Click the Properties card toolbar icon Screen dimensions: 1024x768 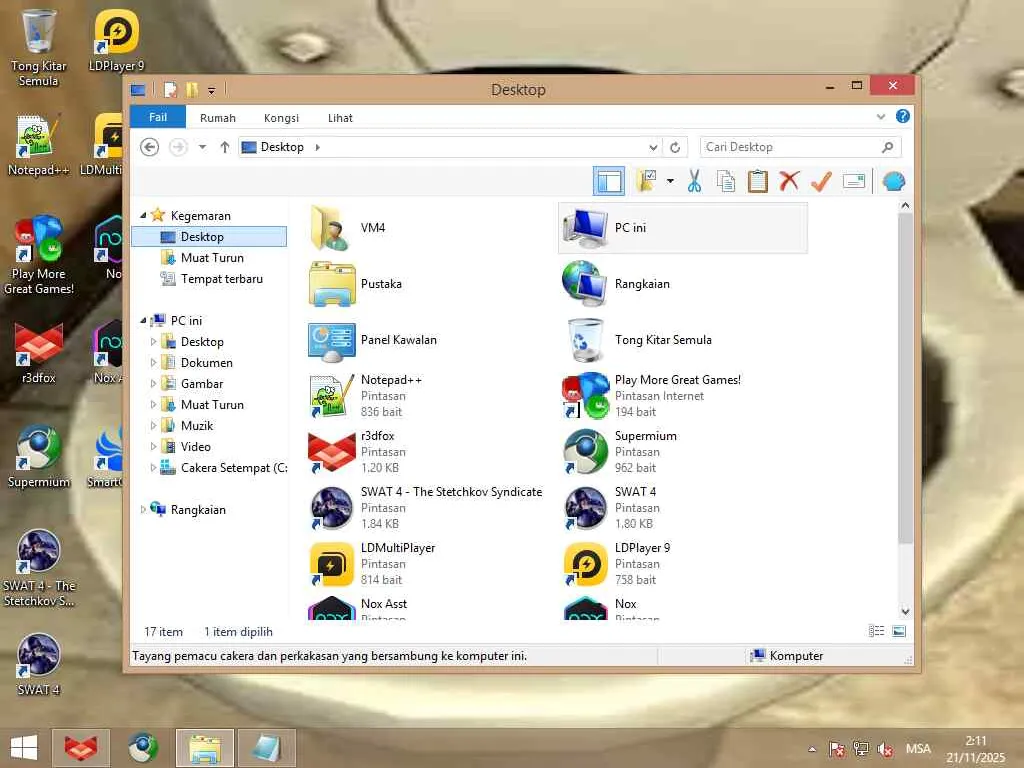[x=854, y=181]
